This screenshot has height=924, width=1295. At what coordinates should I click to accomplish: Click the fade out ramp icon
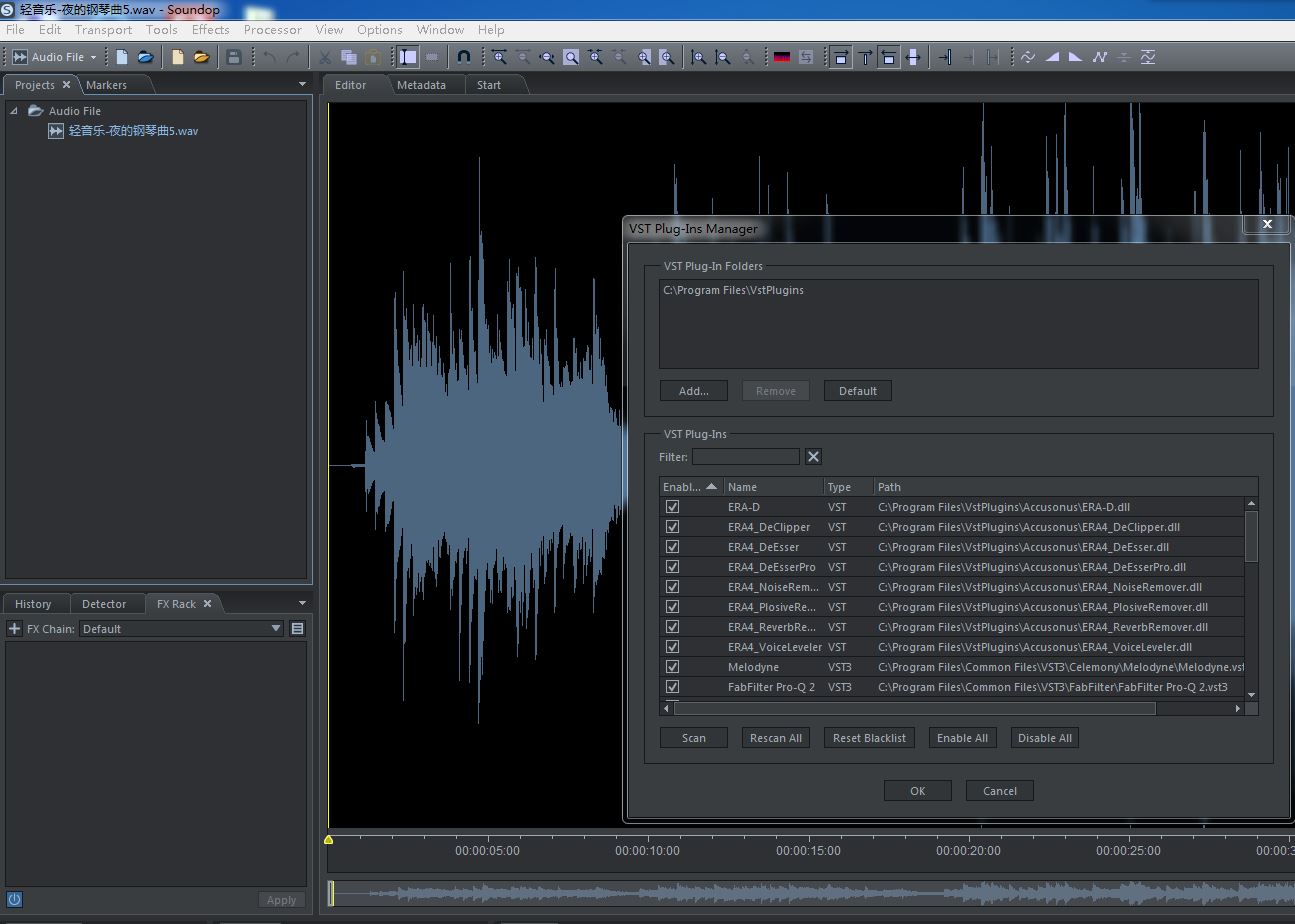click(x=1076, y=57)
